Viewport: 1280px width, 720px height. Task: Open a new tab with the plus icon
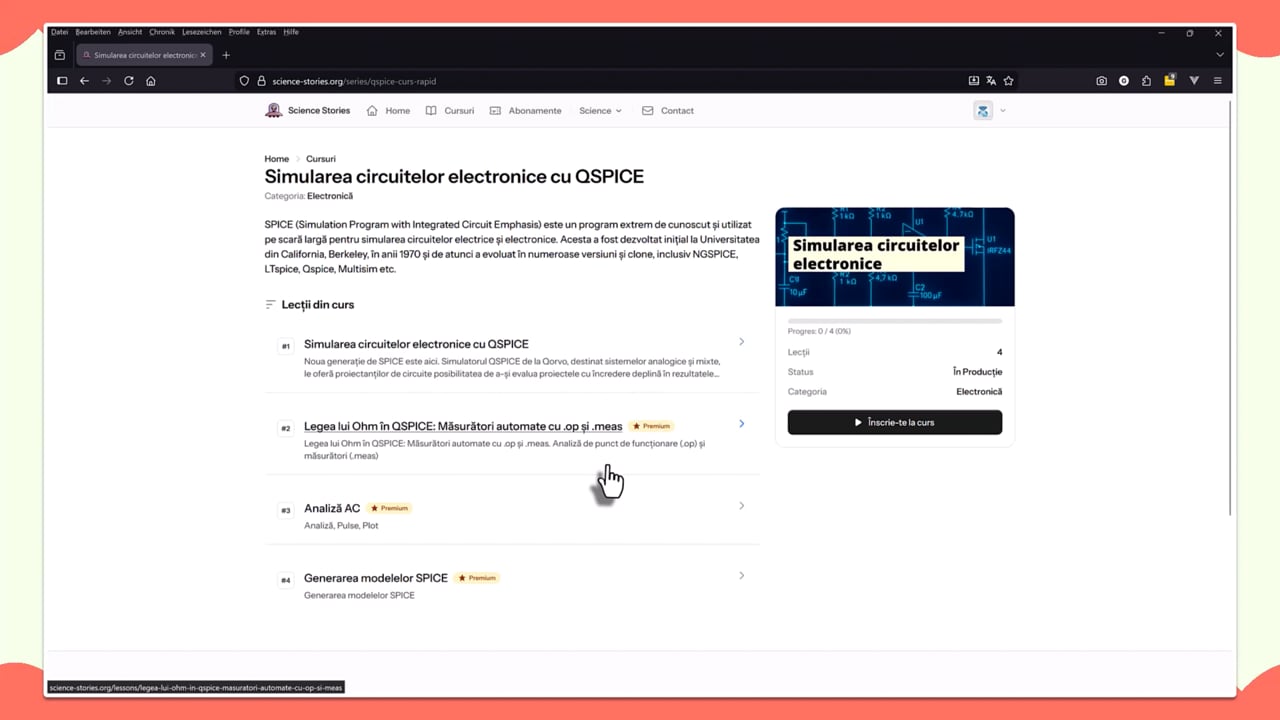pyautogui.click(x=226, y=55)
